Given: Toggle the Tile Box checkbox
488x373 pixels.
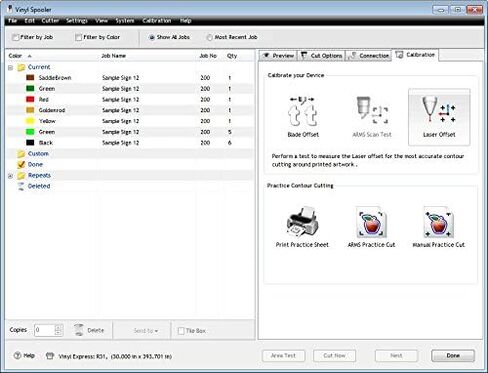Looking at the screenshot, I should (x=181, y=331).
